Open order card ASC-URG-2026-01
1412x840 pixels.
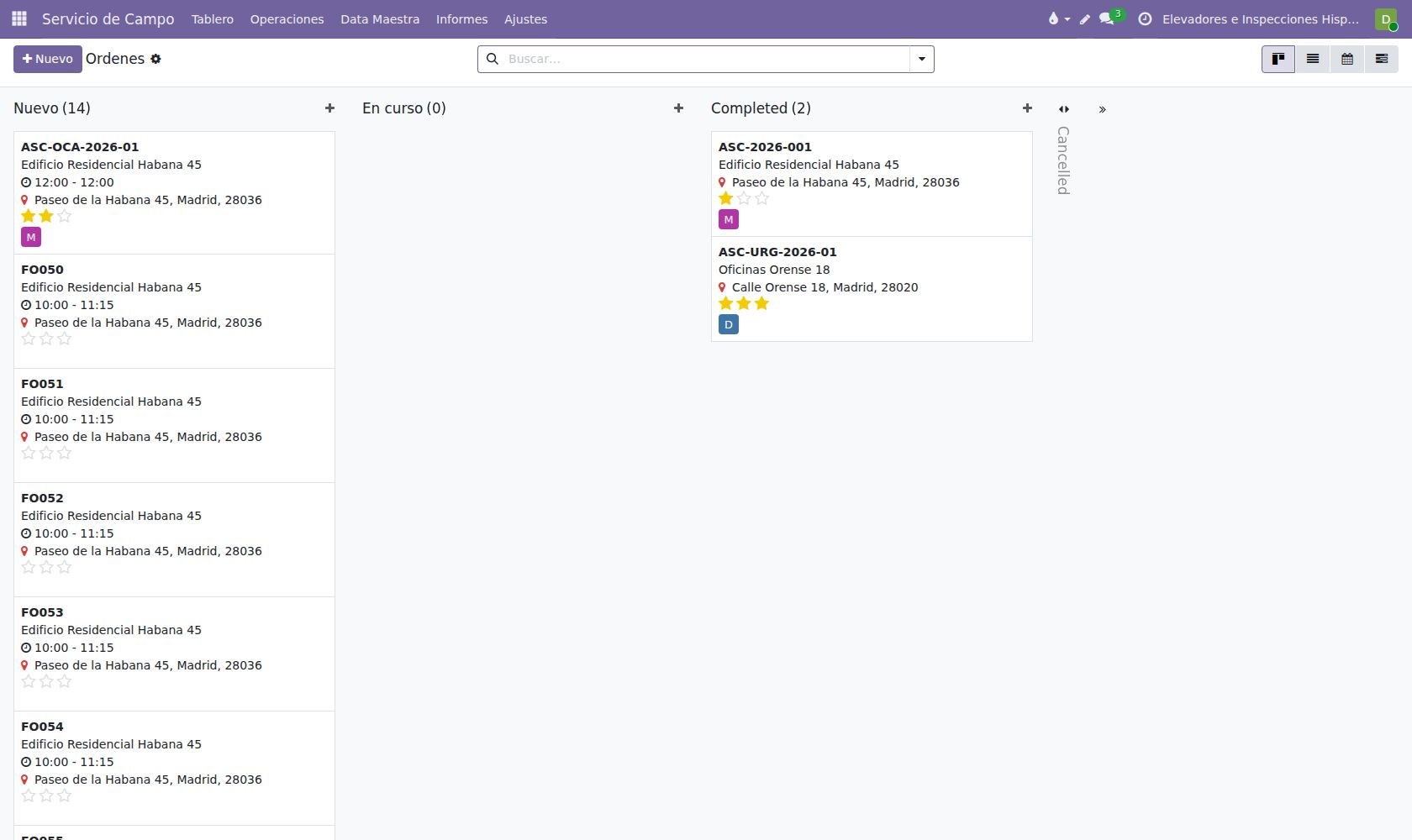point(872,289)
